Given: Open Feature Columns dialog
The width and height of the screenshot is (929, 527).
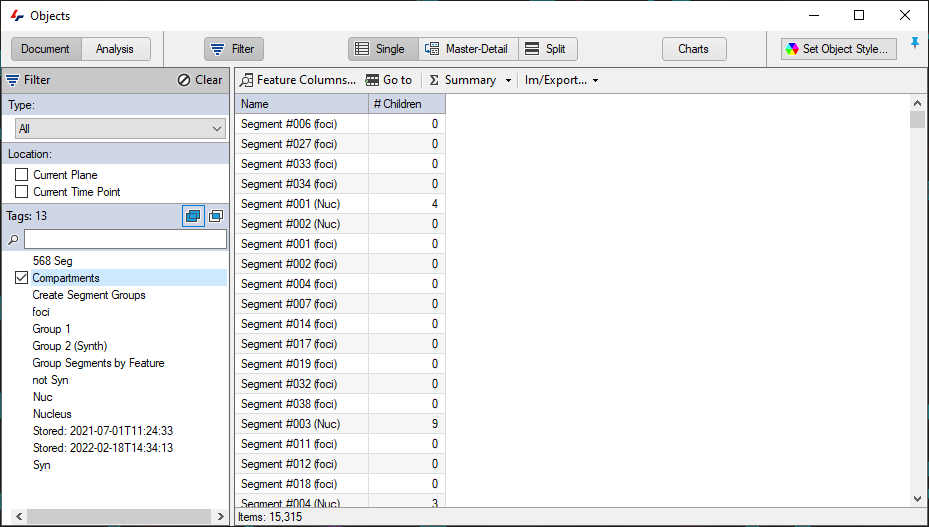Looking at the screenshot, I should [x=298, y=80].
